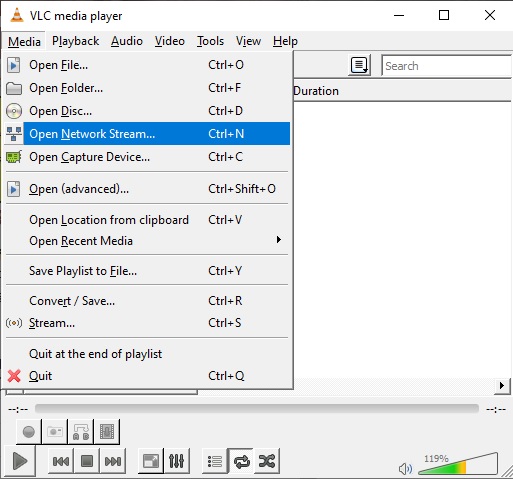Skip to next media in playlist
The height and width of the screenshot is (479, 513).
click(x=113, y=461)
